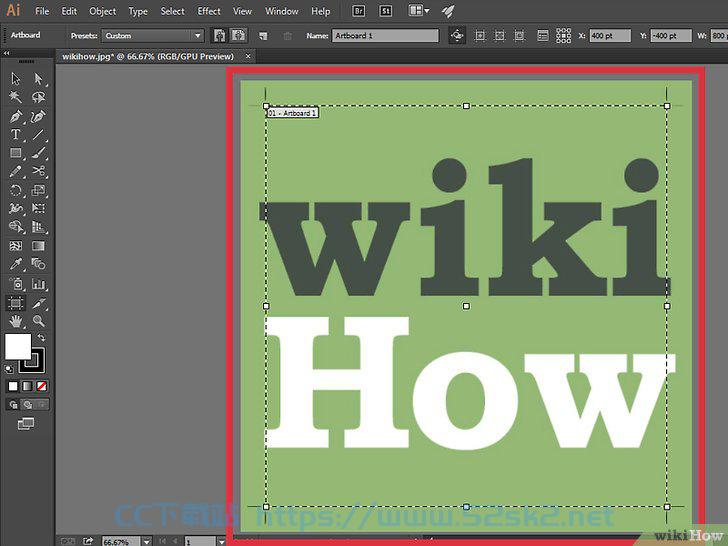Viewport: 728px width, 546px height.
Task: Select the Slice tool
Action: (38, 303)
